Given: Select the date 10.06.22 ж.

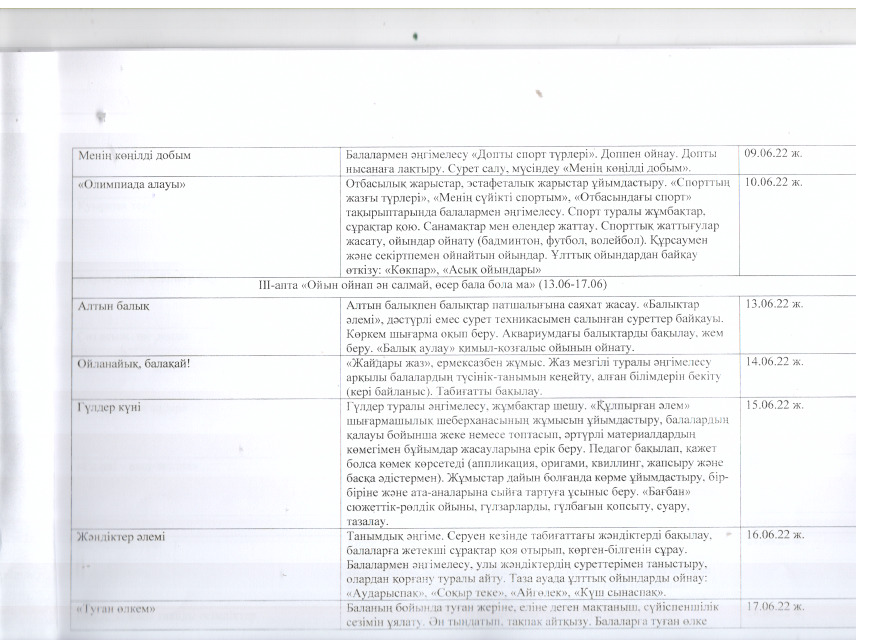Looking at the screenshot, I should tap(774, 183).
